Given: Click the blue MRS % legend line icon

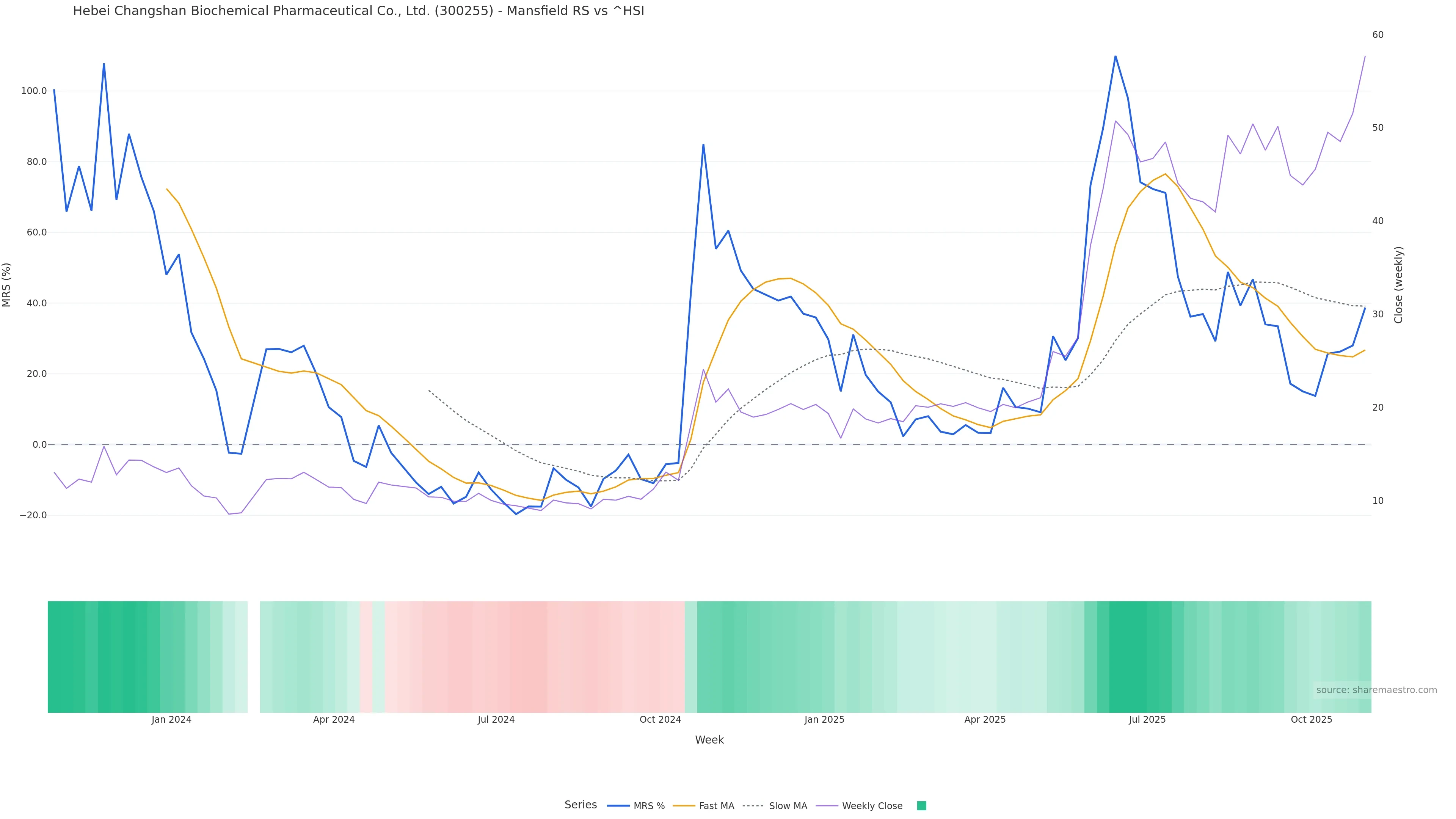Looking at the screenshot, I should [x=618, y=806].
